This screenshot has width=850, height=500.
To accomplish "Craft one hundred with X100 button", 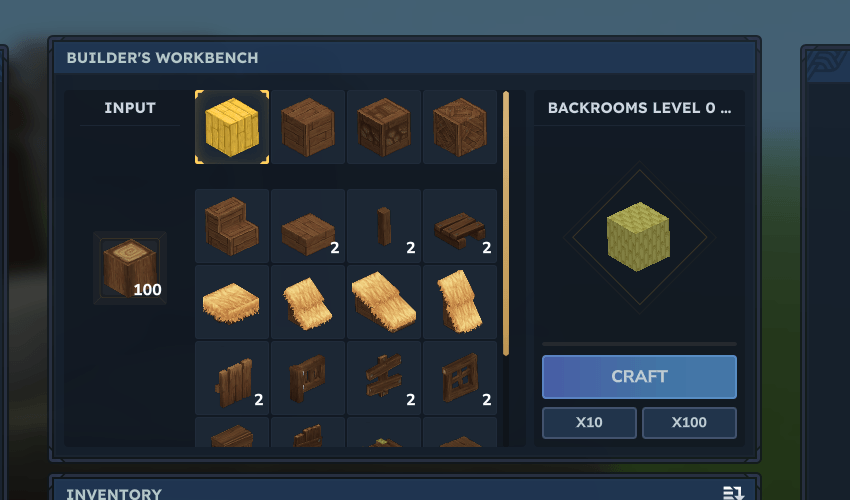I will click(x=689, y=422).
